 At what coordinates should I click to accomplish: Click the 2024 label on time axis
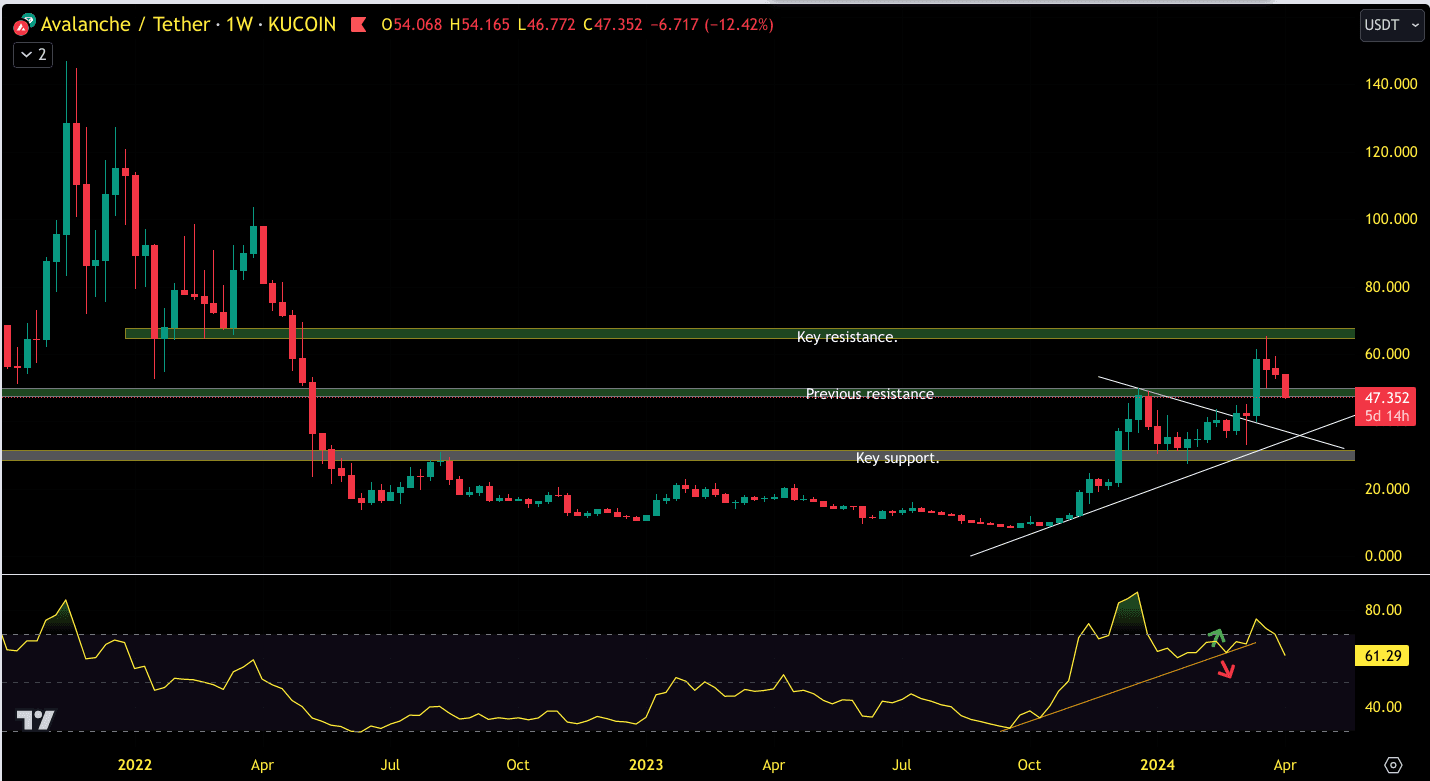click(x=1158, y=765)
